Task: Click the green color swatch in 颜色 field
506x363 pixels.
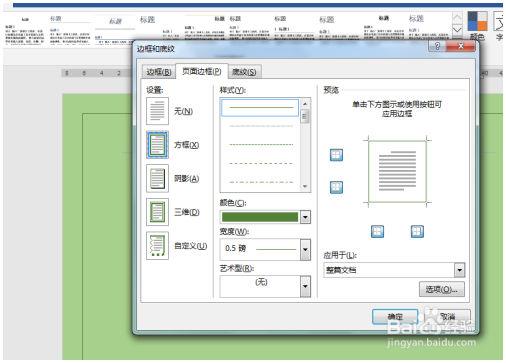Action: pyautogui.click(x=260, y=217)
